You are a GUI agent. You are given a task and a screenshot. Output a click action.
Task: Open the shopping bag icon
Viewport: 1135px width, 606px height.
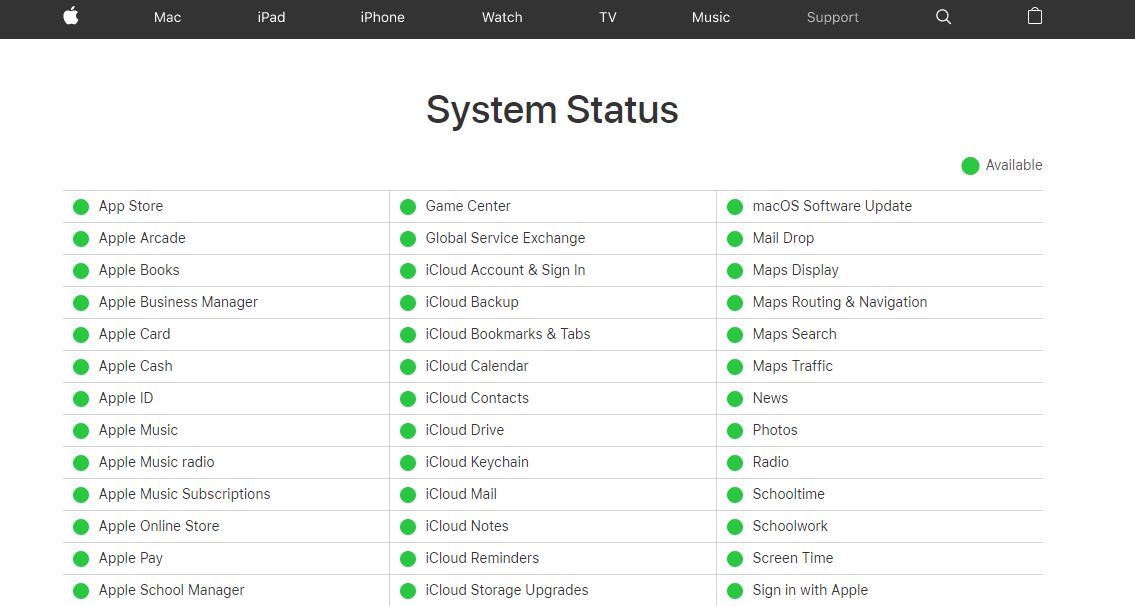point(1035,16)
